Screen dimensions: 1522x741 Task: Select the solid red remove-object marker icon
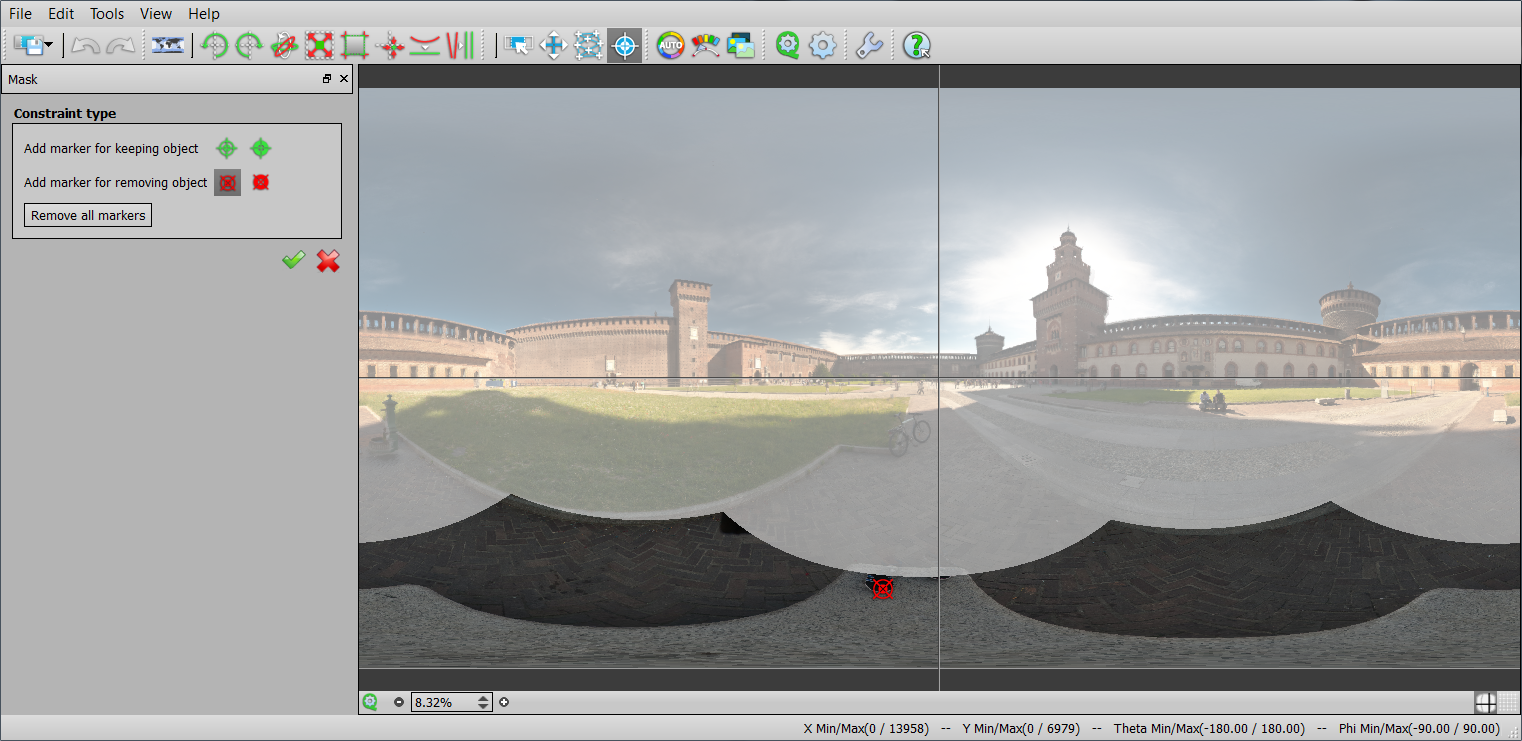tap(261, 183)
